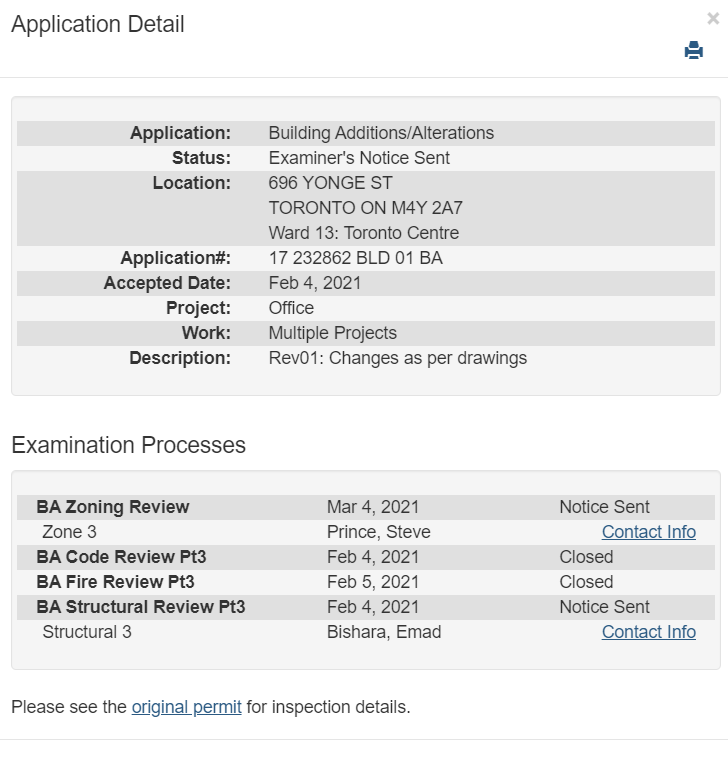
Task: Click the BA Structural Review Pt3 label
Action: pyautogui.click(x=140, y=607)
